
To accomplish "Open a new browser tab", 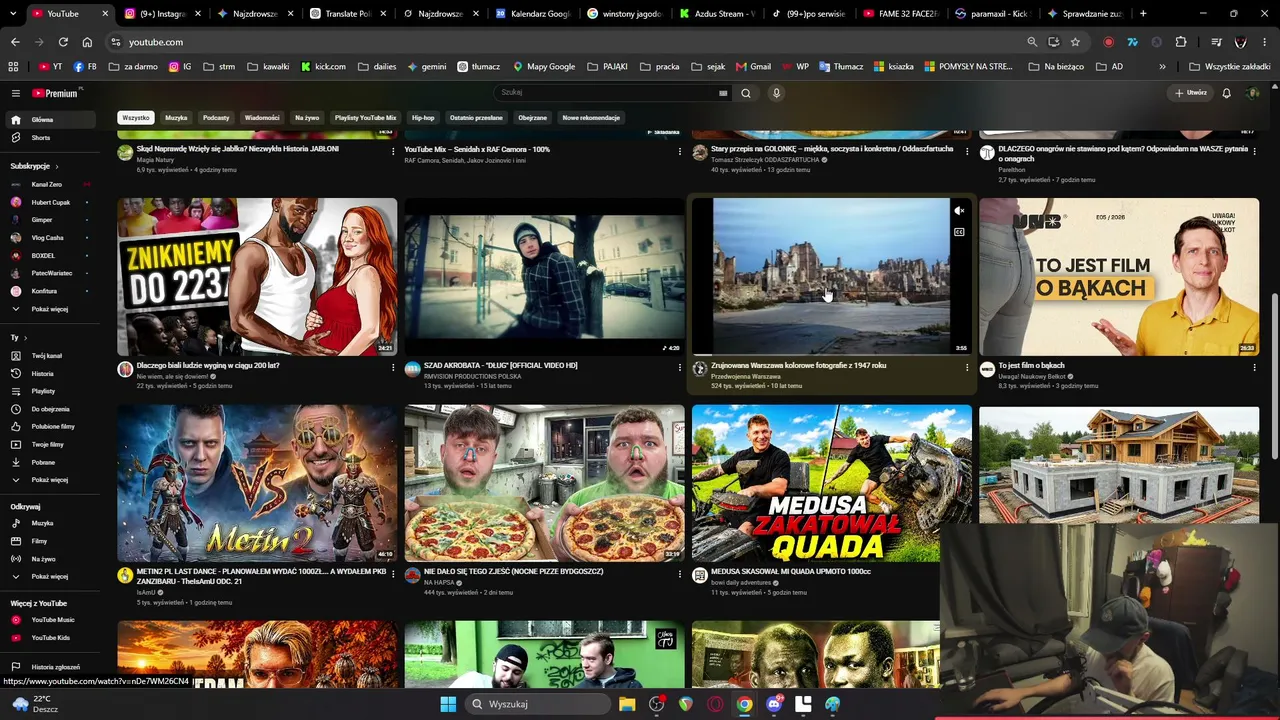I will pos(1143,14).
